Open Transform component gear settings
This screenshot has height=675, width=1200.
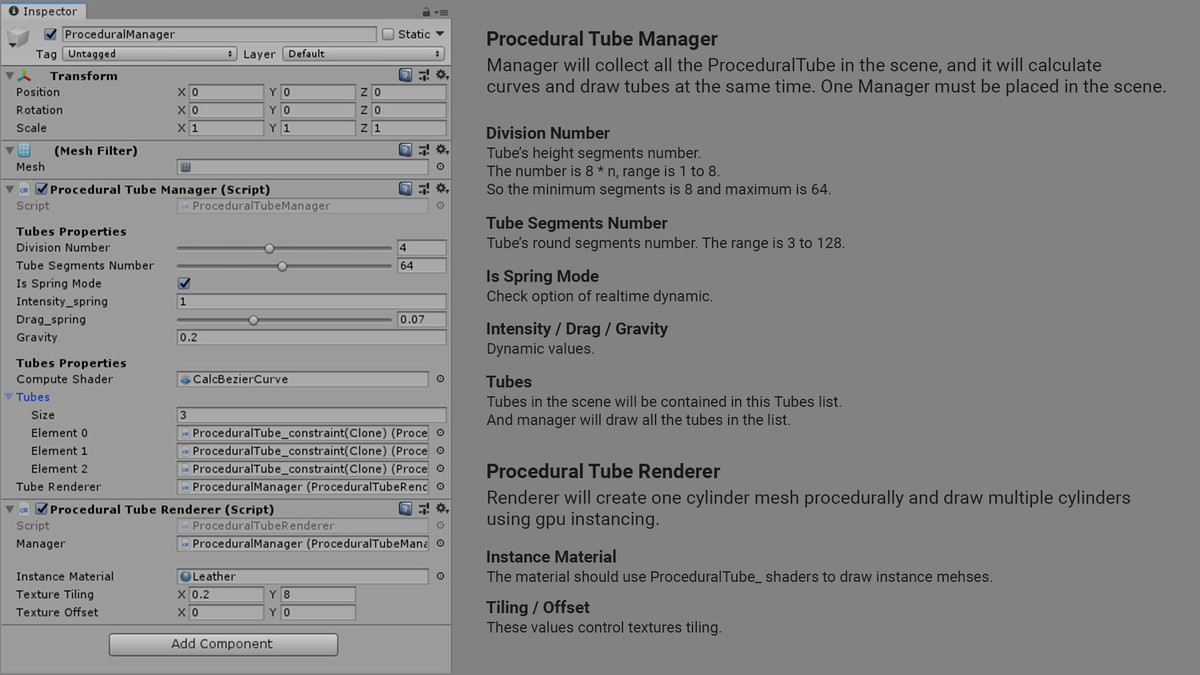441,75
